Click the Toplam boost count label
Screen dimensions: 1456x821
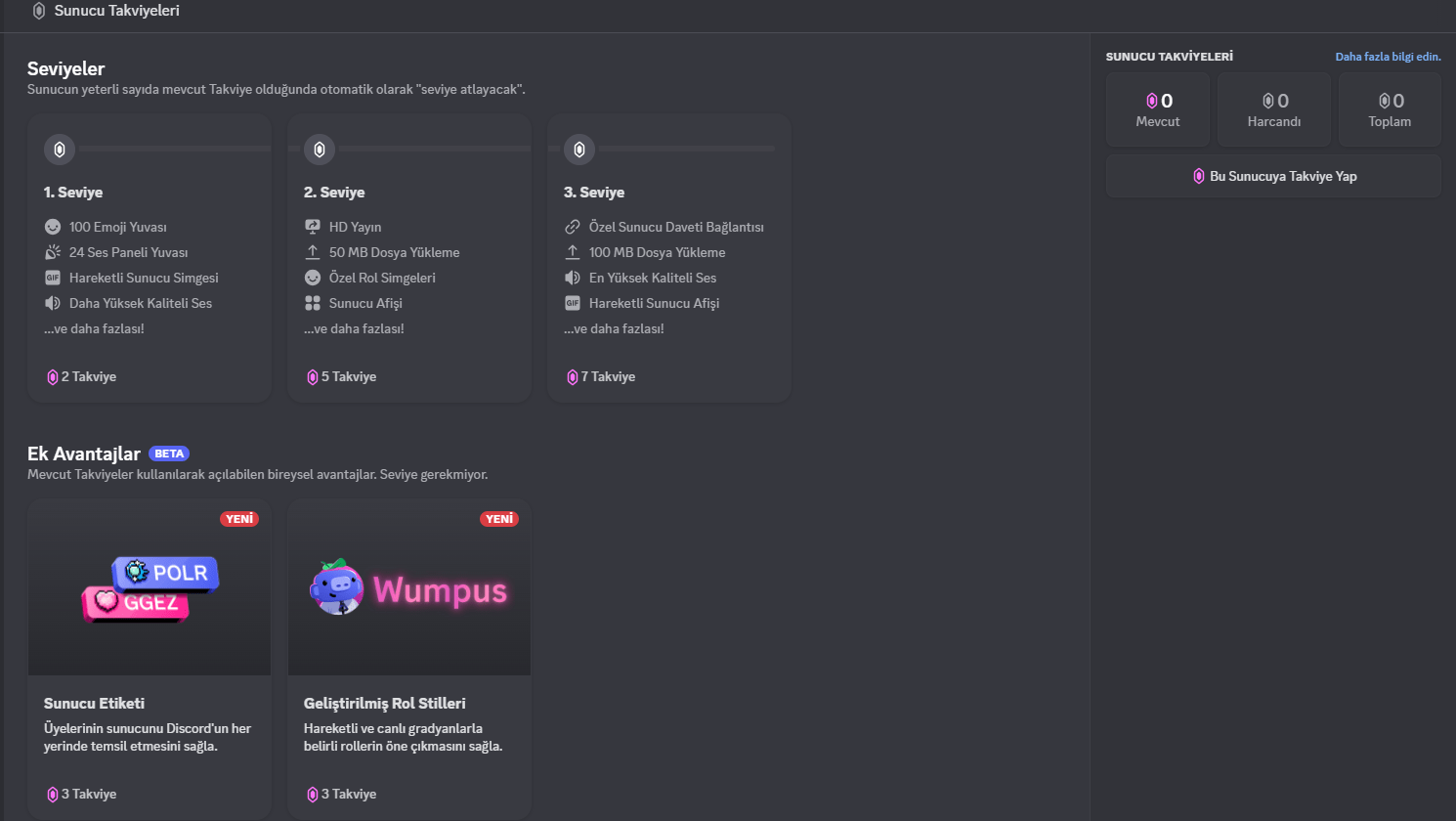[x=1390, y=122]
